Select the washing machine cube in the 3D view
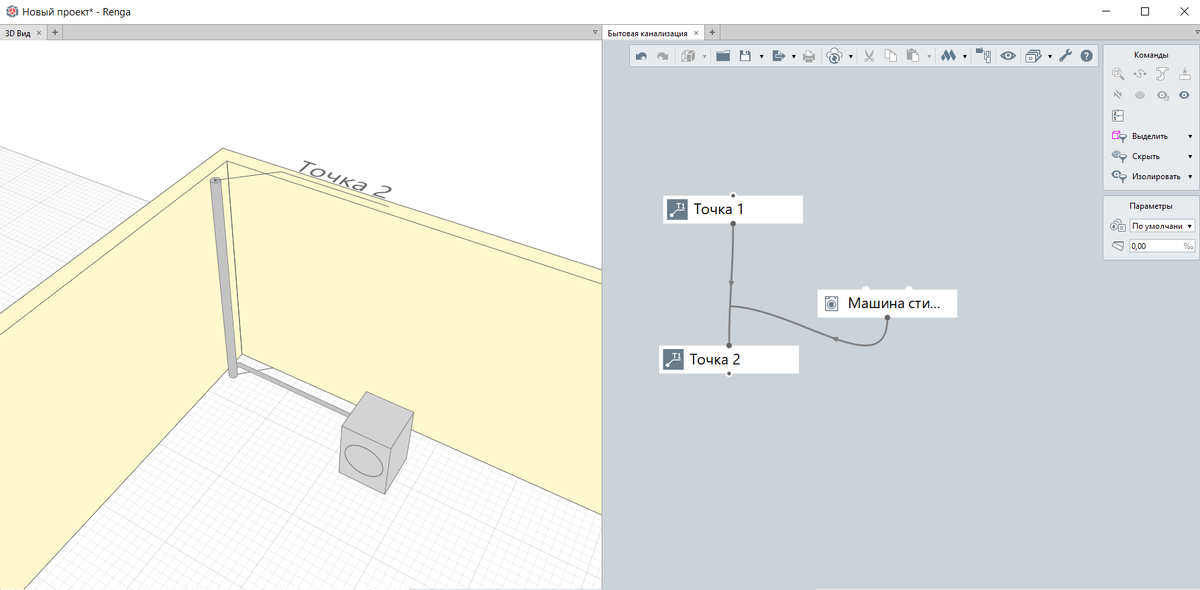This screenshot has width=1200, height=590. click(x=377, y=442)
